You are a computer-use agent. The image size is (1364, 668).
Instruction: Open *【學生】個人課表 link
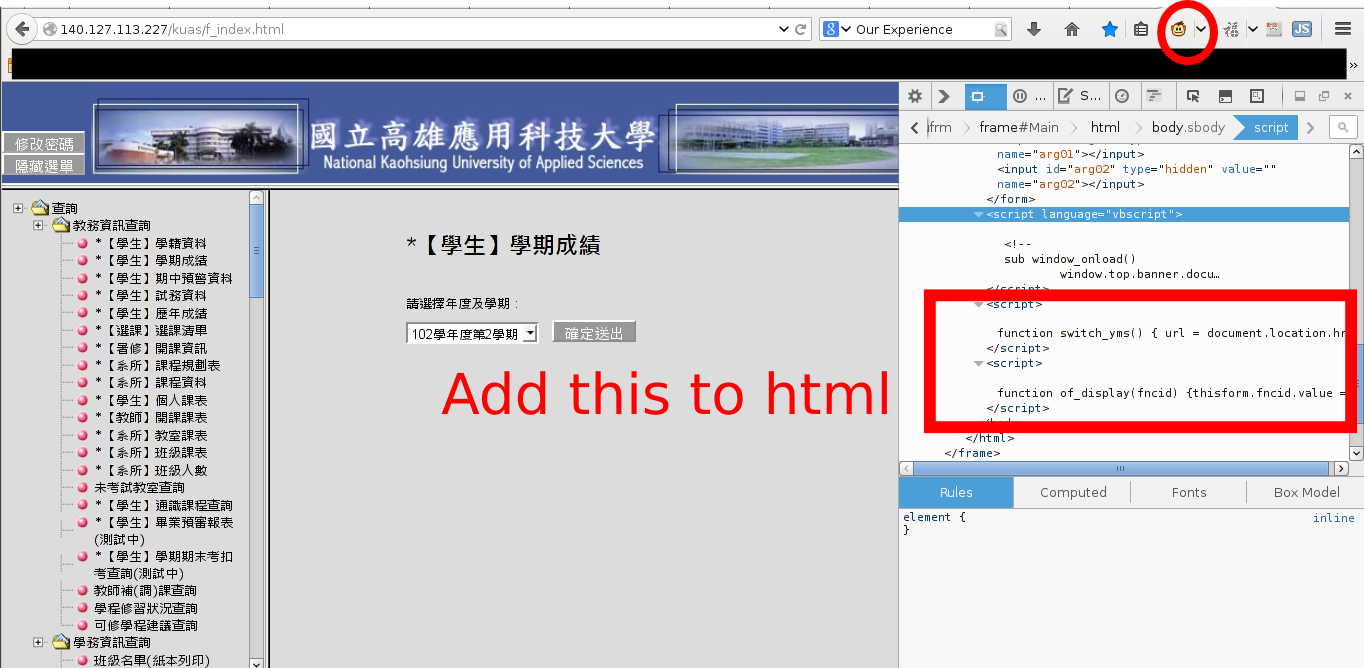[x=151, y=400]
